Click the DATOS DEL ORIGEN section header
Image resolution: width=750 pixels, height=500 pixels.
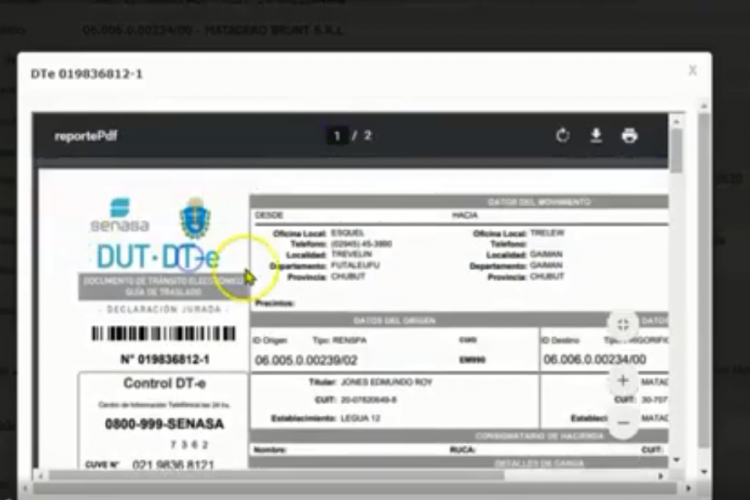(395, 320)
